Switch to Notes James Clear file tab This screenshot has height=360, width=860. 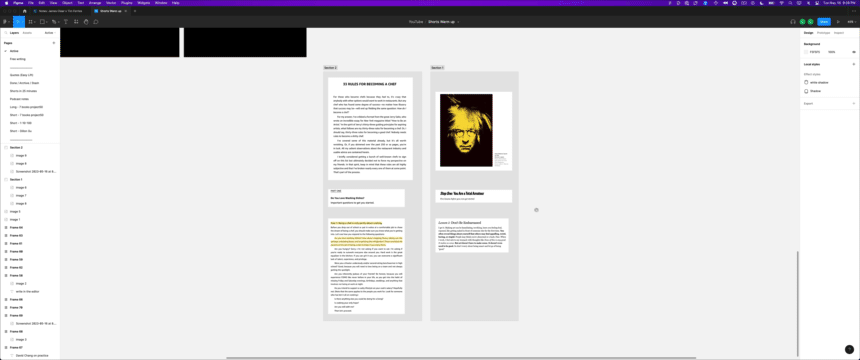(59, 10)
